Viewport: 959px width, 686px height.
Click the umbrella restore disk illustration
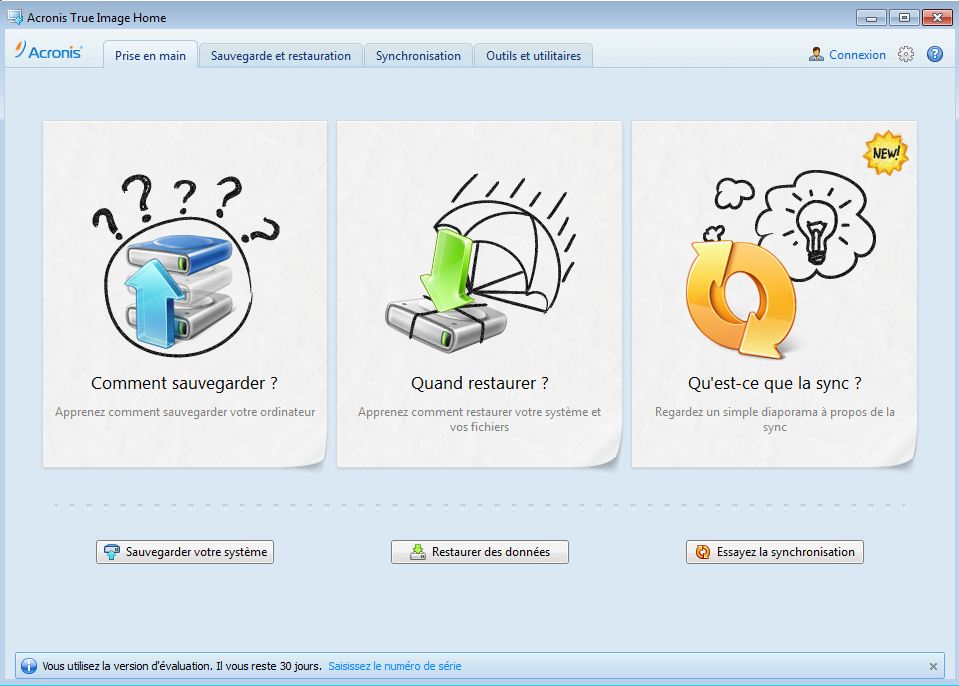pyautogui.click(x=480, y=263)
